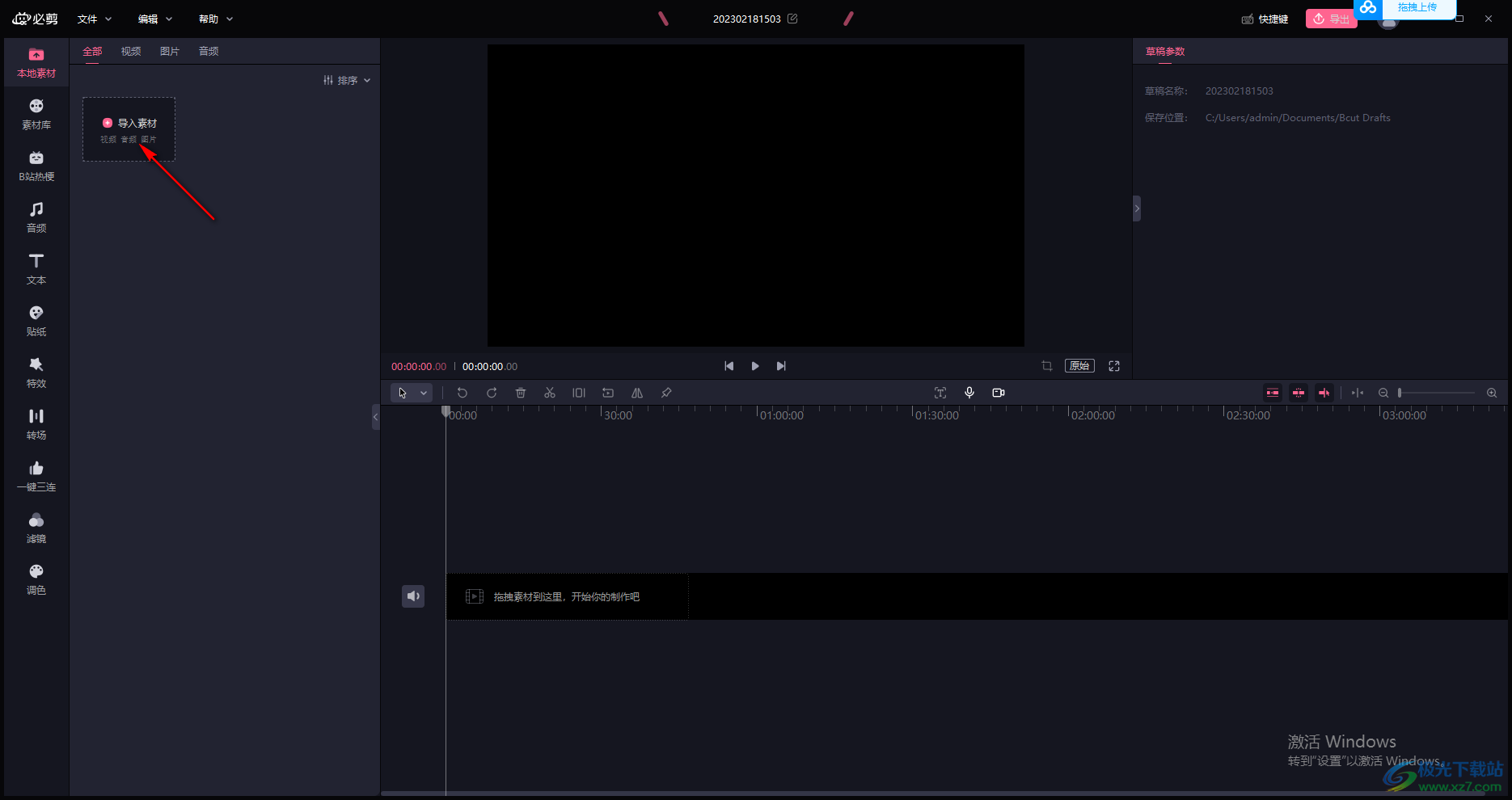Screen dimensions: 1512x800
Task: Click the main track drop area placeholder
Action: click(567, 596)
